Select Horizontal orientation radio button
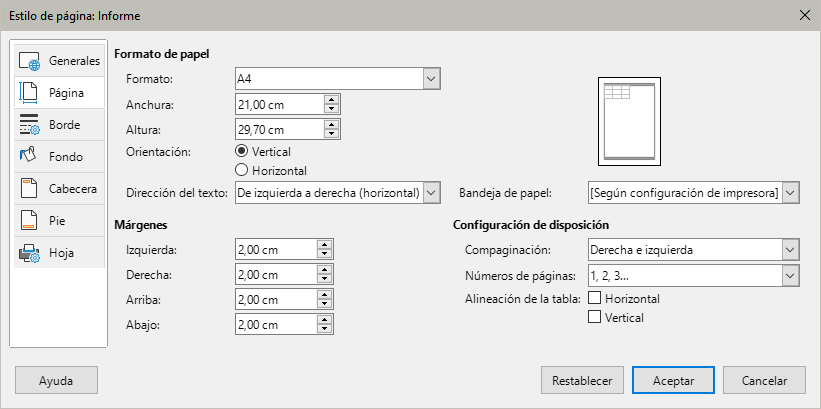 [x=241, y=170]
